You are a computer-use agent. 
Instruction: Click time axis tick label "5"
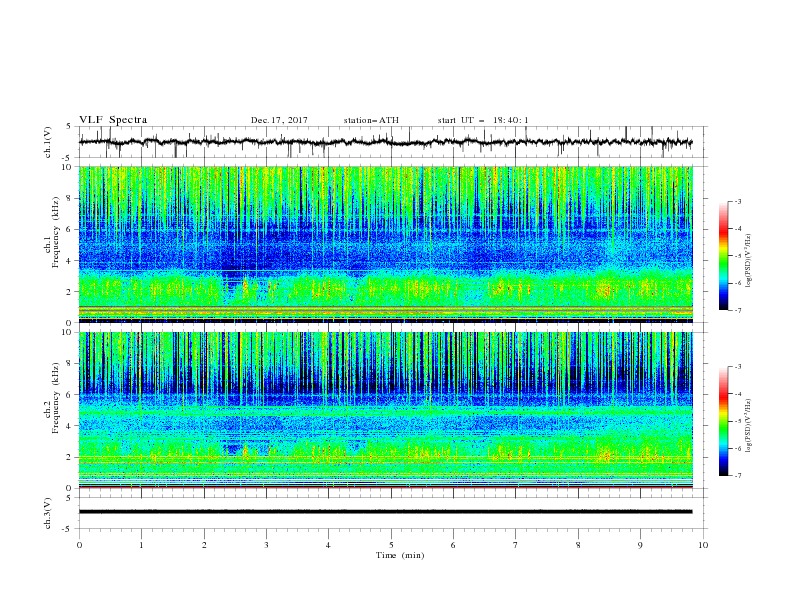391,545
